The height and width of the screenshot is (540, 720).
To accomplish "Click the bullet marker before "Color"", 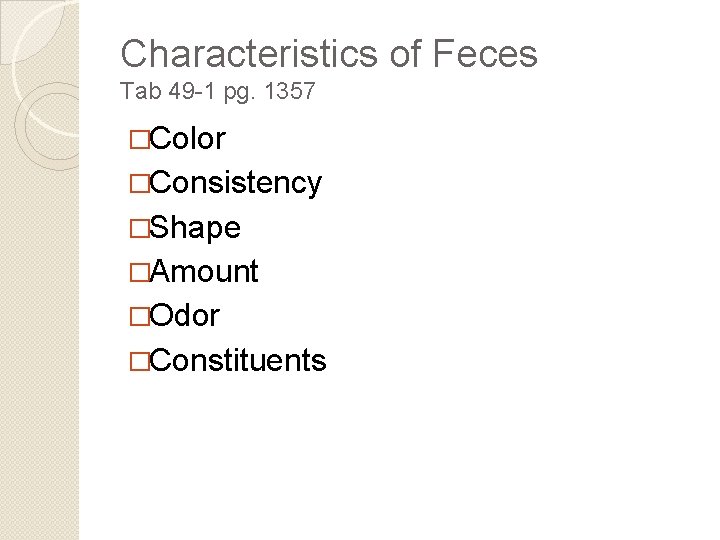I will (138, 140).
